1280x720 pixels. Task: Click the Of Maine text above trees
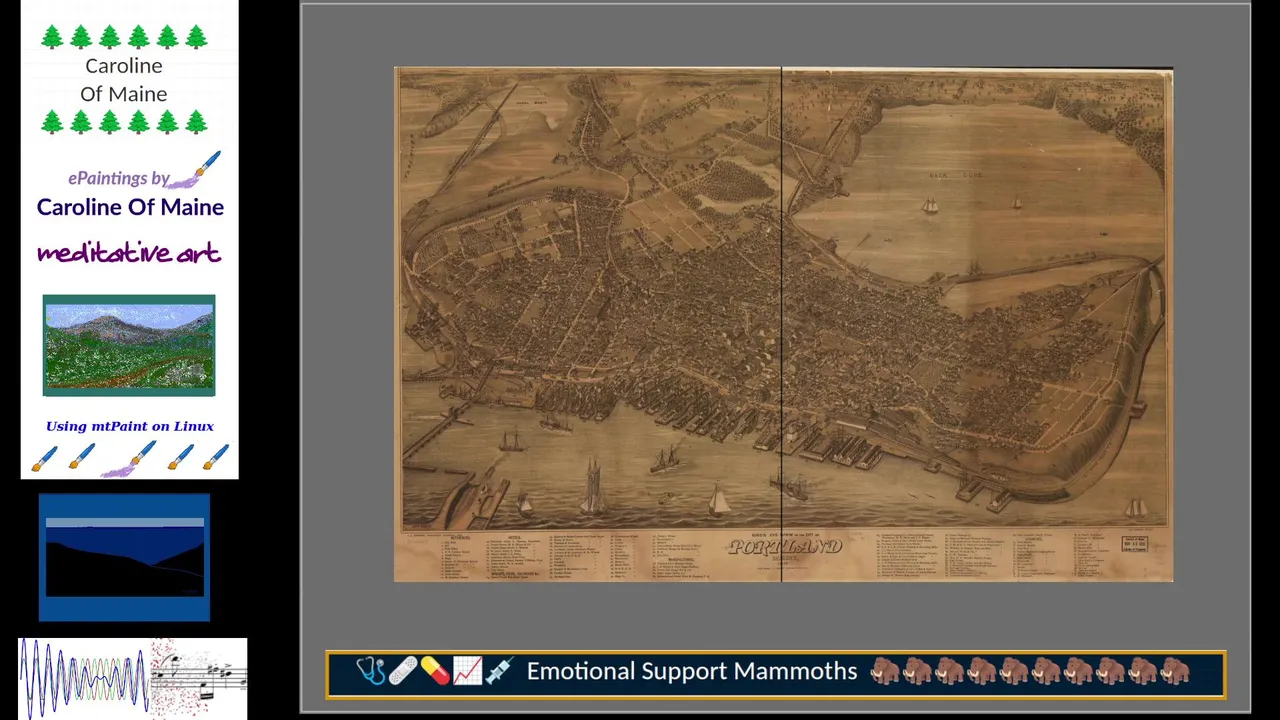tap(124, 94)
